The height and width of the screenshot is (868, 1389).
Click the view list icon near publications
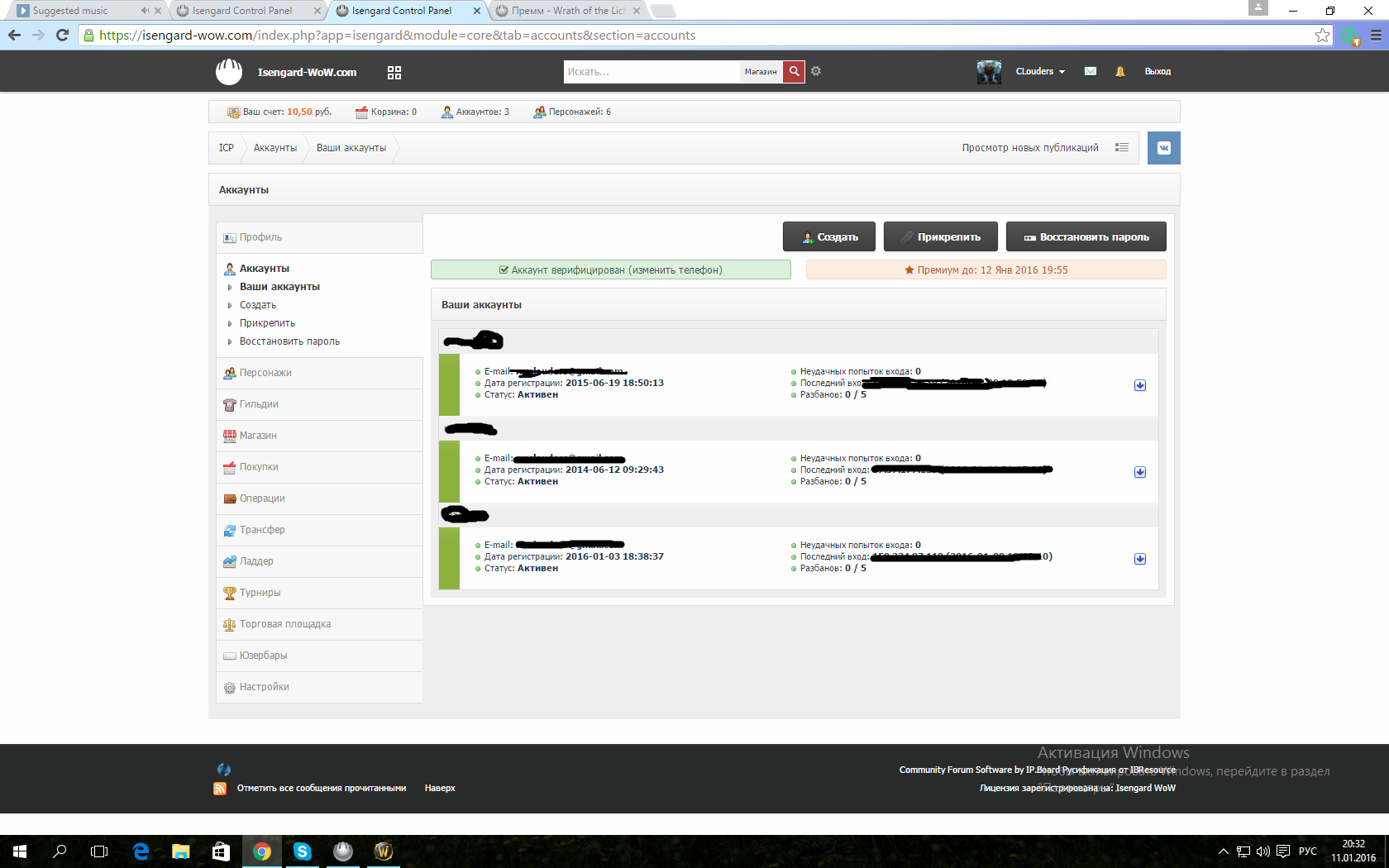coord(1122,148)
